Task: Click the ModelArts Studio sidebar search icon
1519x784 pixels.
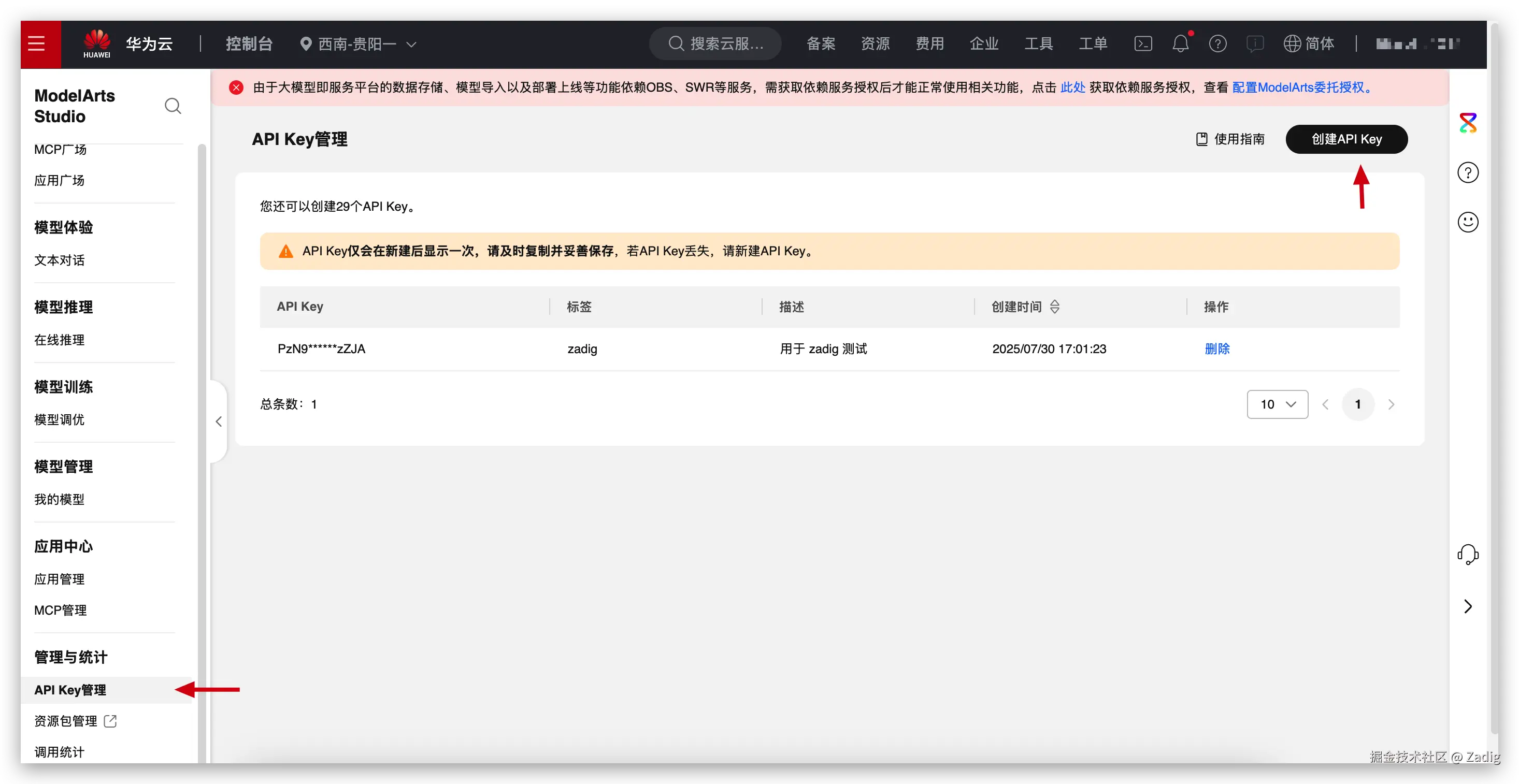Action: coord(172,106)
